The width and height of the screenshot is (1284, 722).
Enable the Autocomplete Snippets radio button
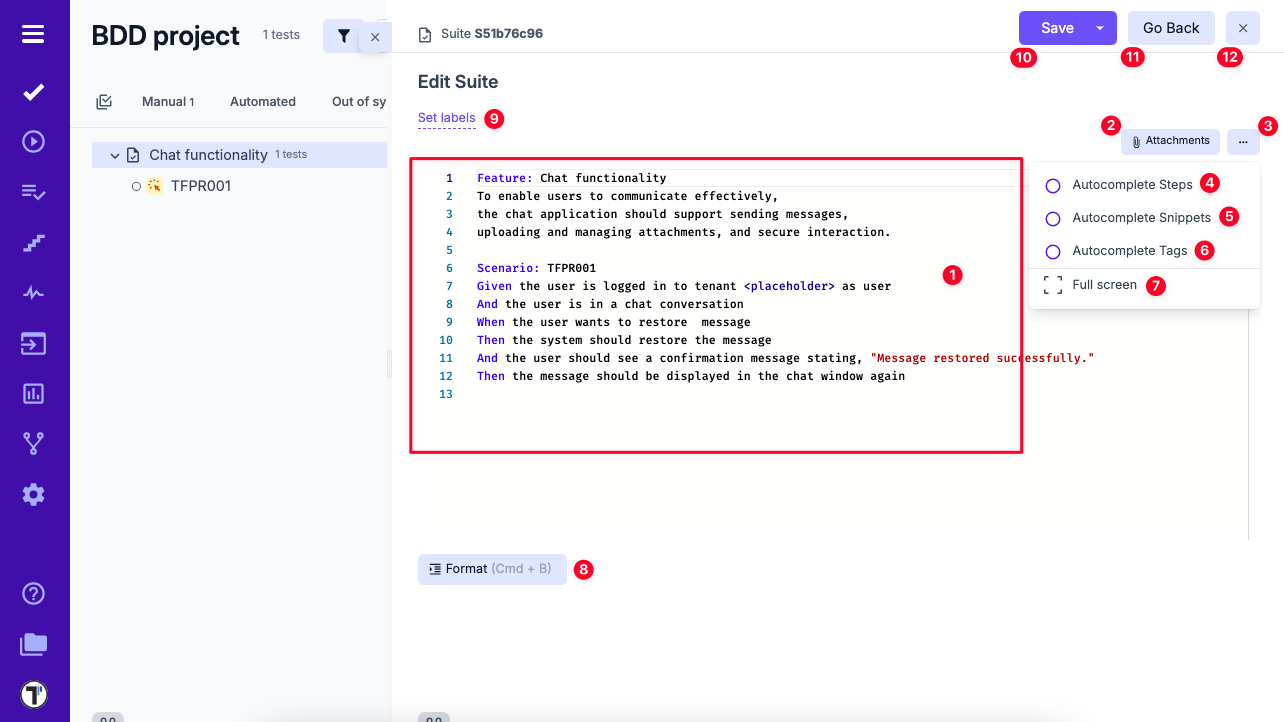point(1052,218)
